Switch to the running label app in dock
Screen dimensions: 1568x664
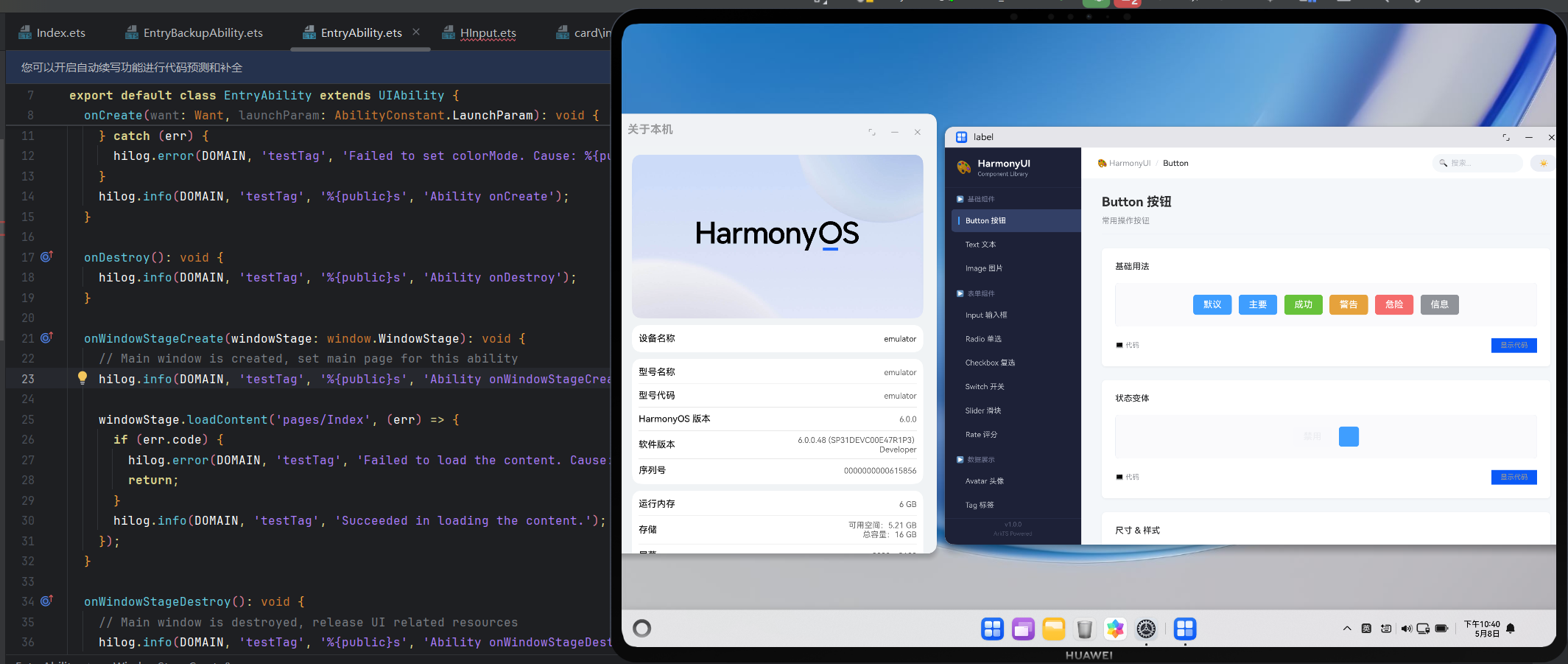click(1185, 629)
